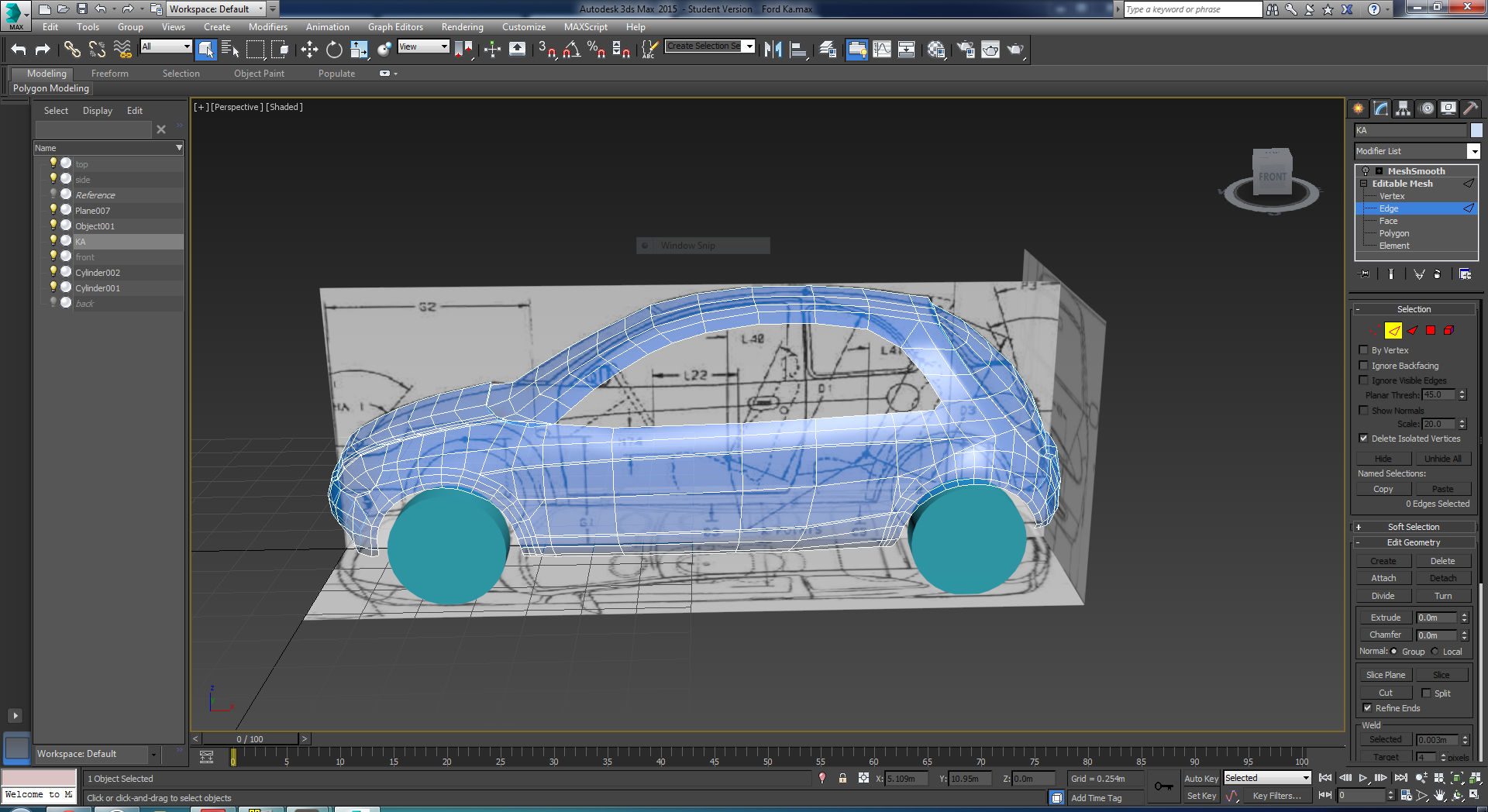Open the Modifier List dropdown
This screenshot has width=1488, height=812.
click(x=1474, y=151)
